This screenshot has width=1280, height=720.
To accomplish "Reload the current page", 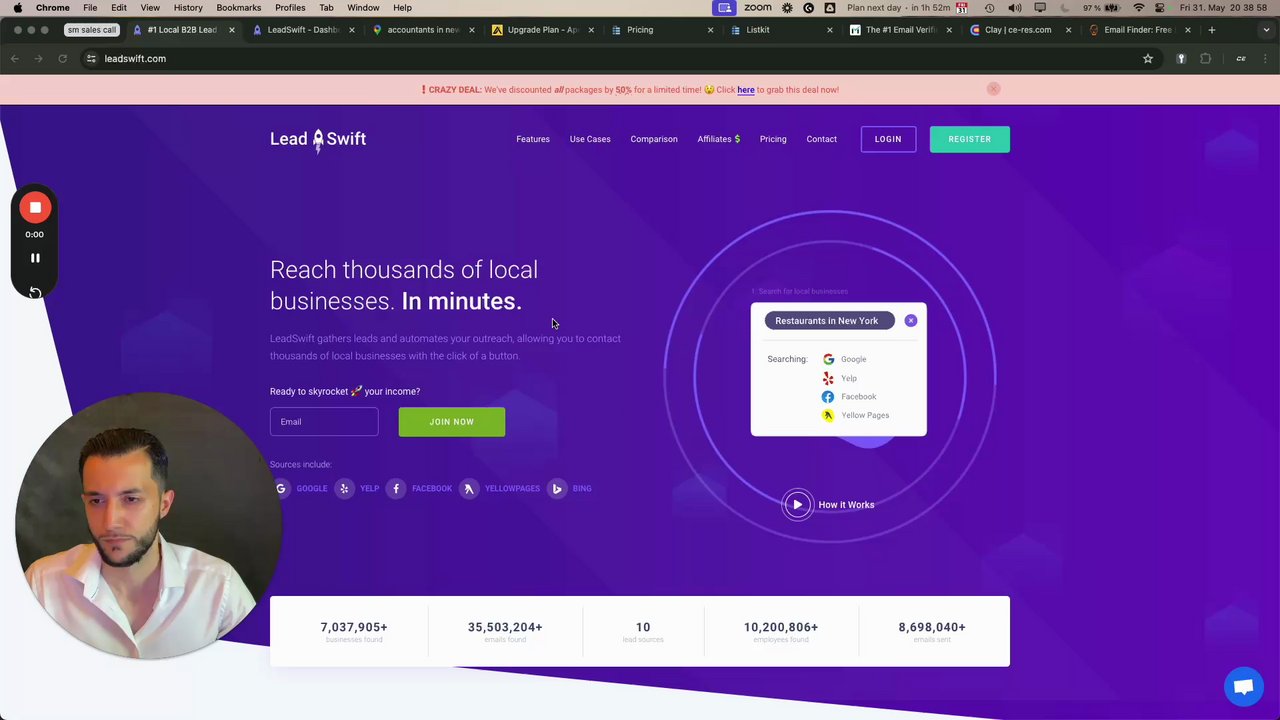I will click(x=62, y=58).
